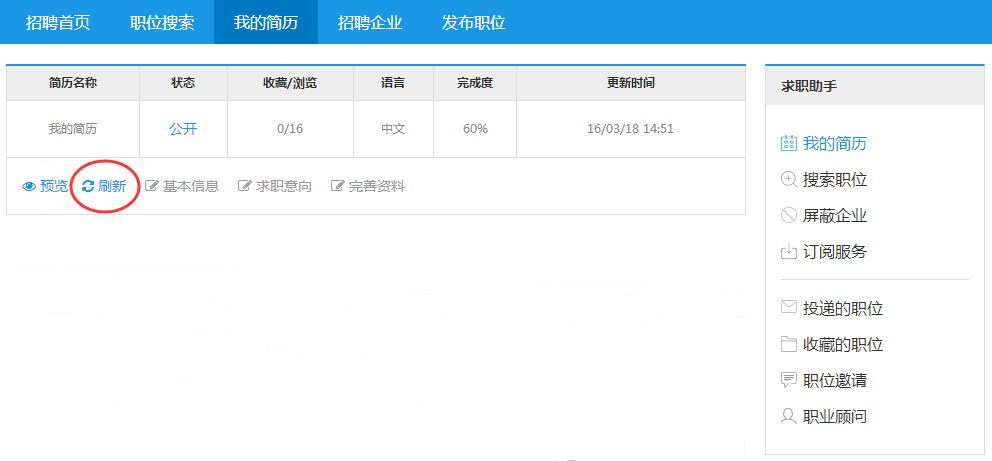Click the download icon for 订阅服务
992x461 pixels.
click(788, 251)
